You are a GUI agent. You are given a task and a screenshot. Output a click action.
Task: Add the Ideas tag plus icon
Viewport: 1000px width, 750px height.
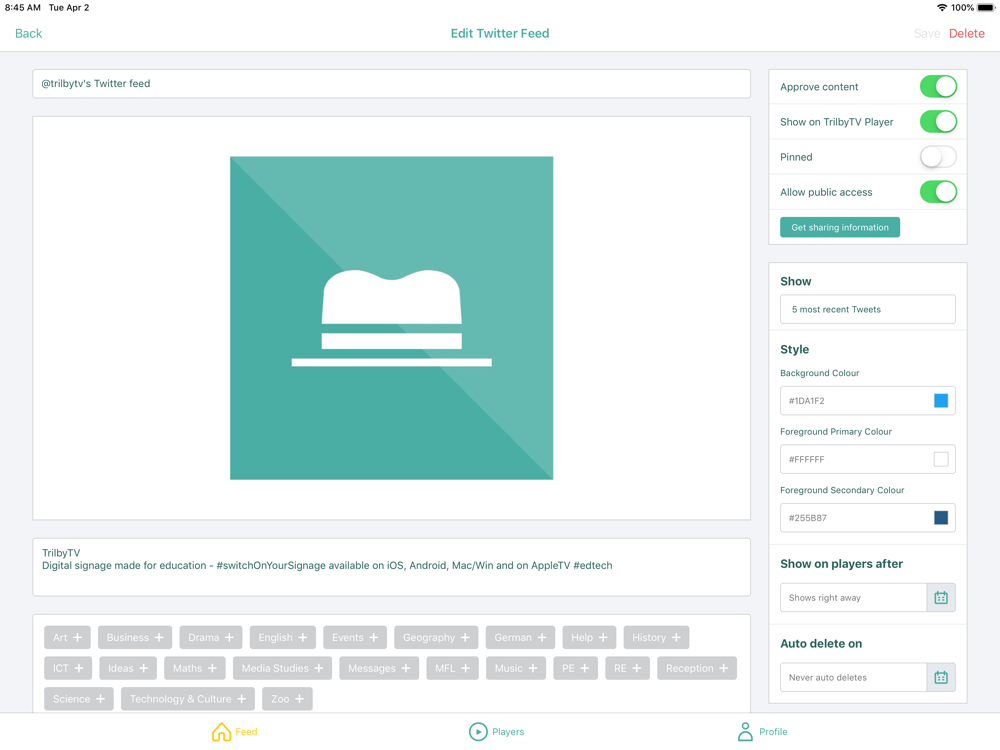pyautogui.click(x=143, y=668)
